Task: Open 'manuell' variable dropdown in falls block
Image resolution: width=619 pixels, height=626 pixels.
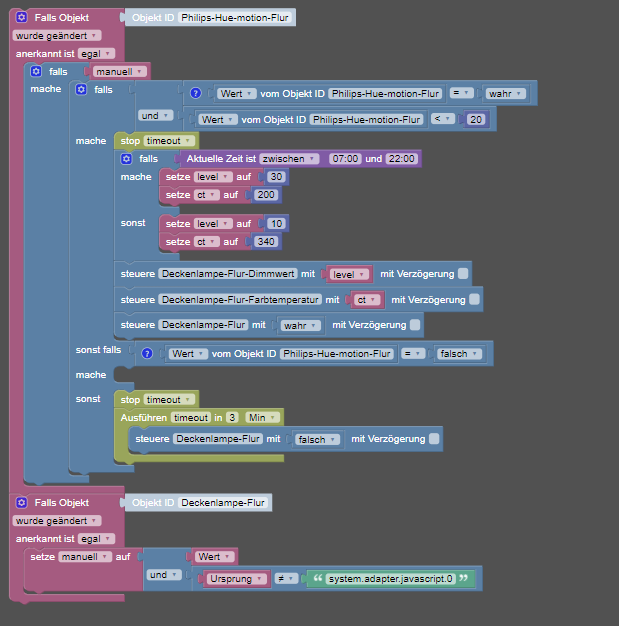Action: 120,71
